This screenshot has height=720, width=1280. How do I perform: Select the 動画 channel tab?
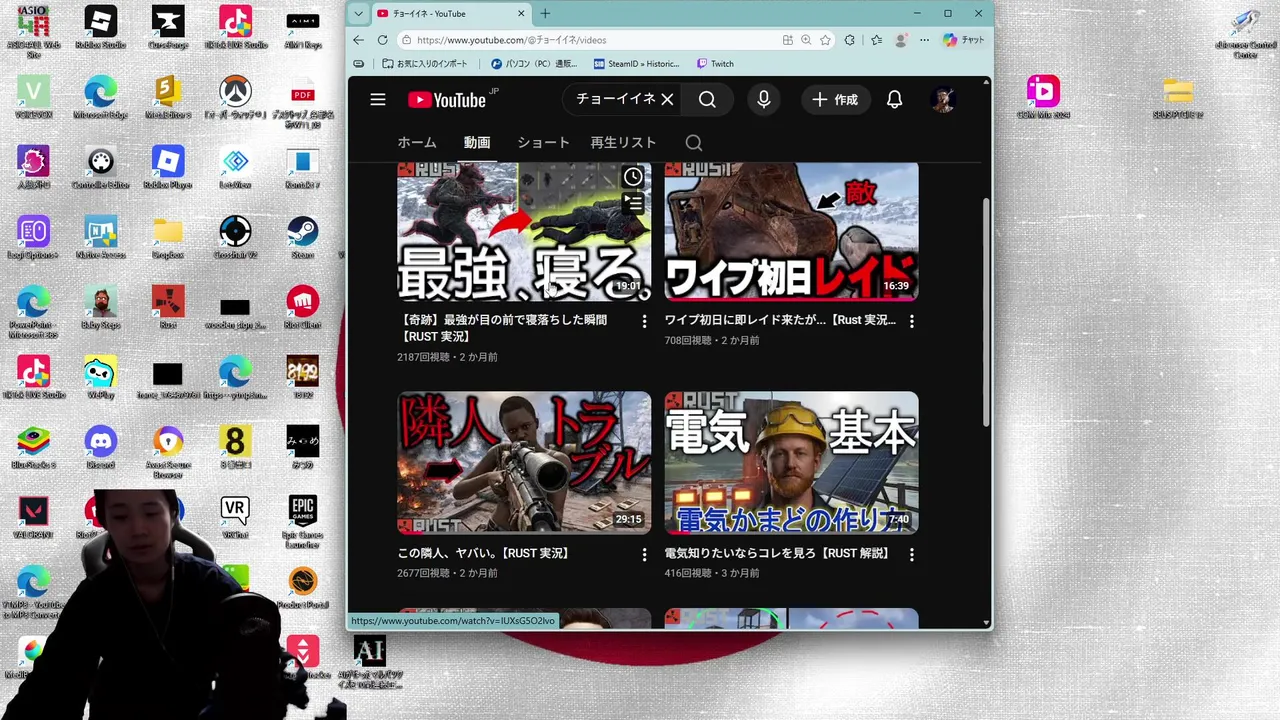[477, 143]
